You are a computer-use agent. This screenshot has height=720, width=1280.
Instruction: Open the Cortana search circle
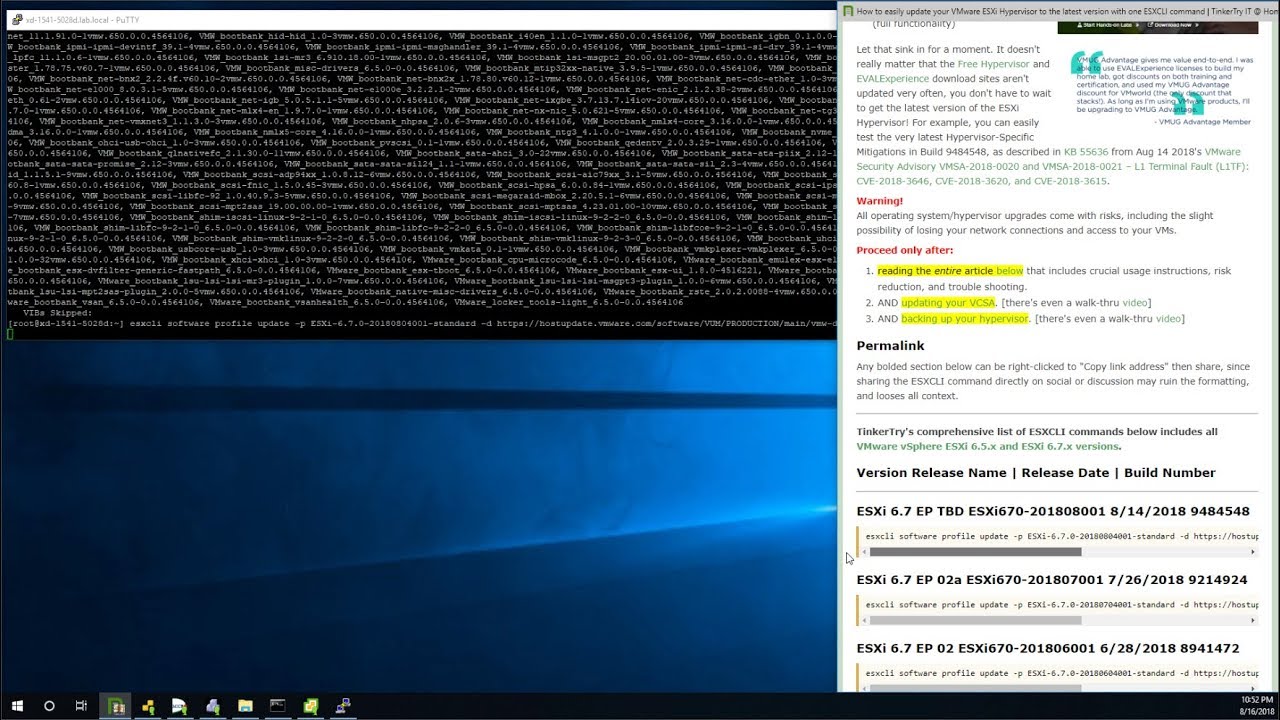tap(49, 706)
